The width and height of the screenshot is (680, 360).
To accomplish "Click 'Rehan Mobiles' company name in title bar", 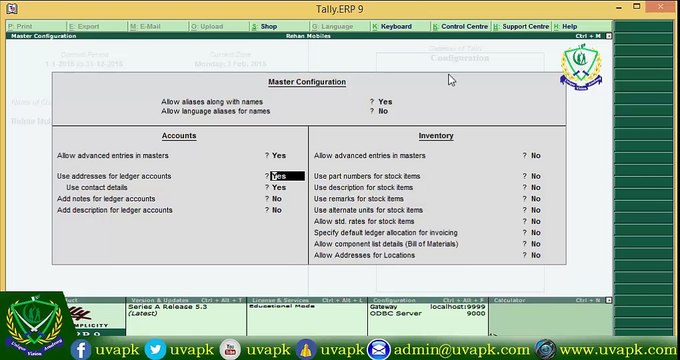I will pos(308,36).
